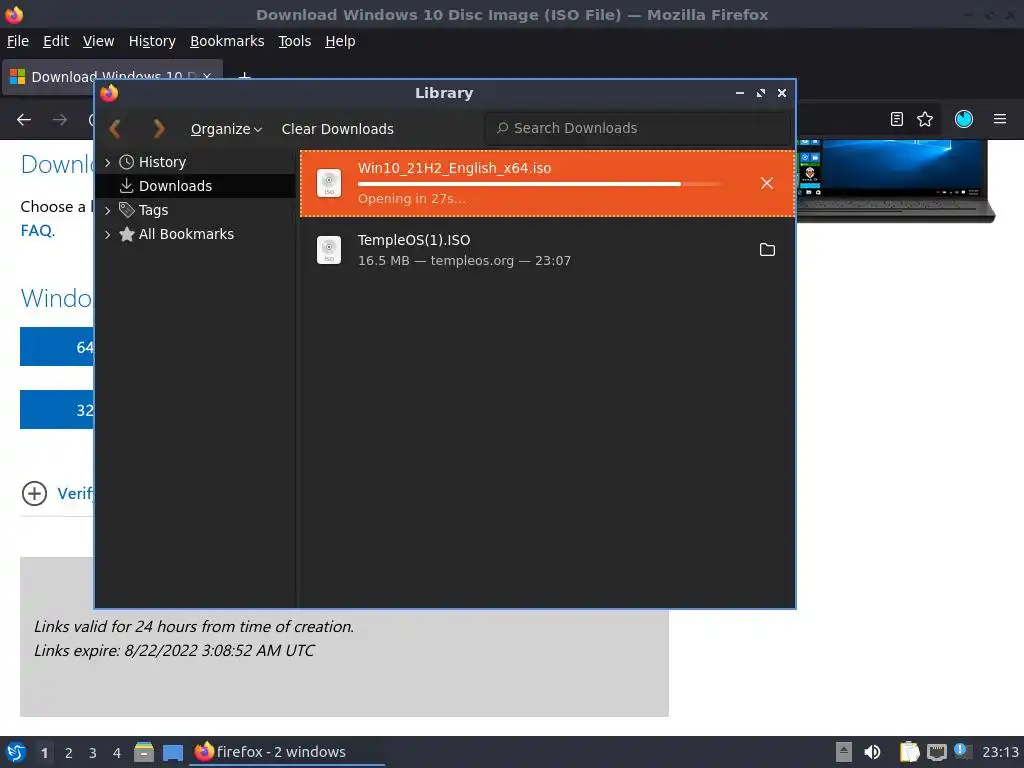Image resolution: width=1024 pixels, height=768 pixels.
Task: Navigate back in the Firefox browser window
Action: 24,120
